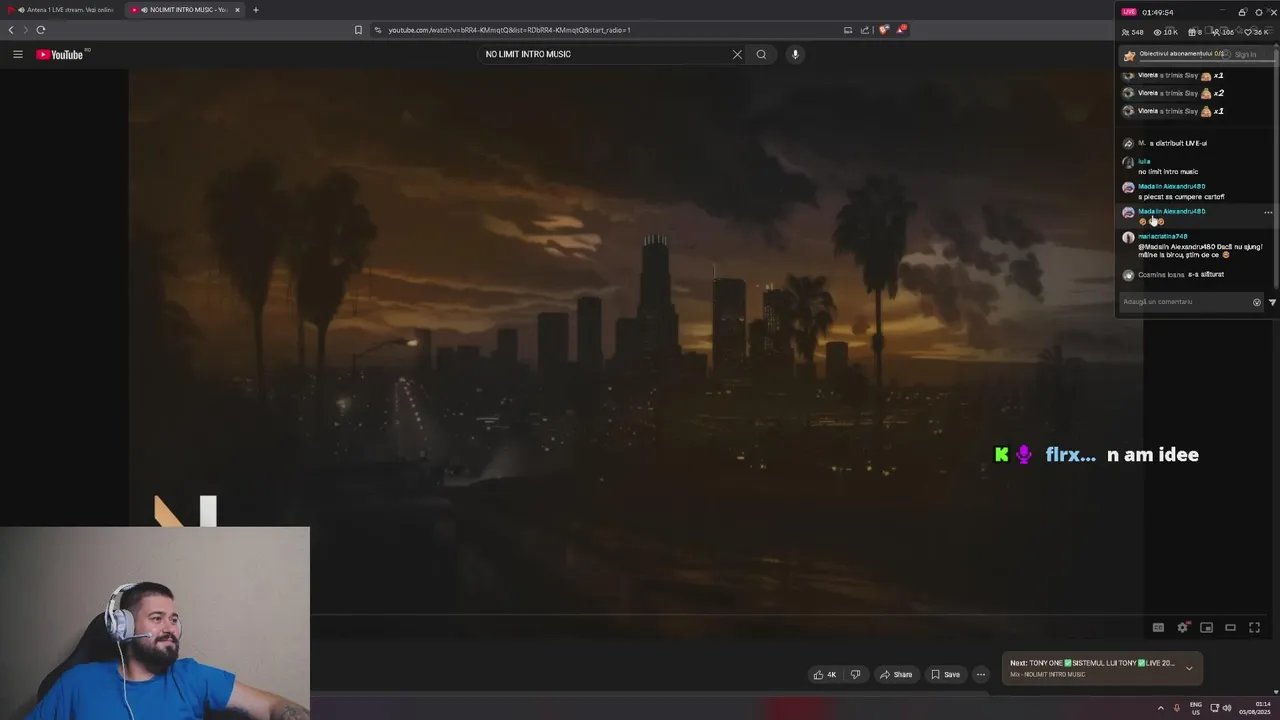Bookmark this page from the address bar
1280x720 pixels.
click(358, 30)
